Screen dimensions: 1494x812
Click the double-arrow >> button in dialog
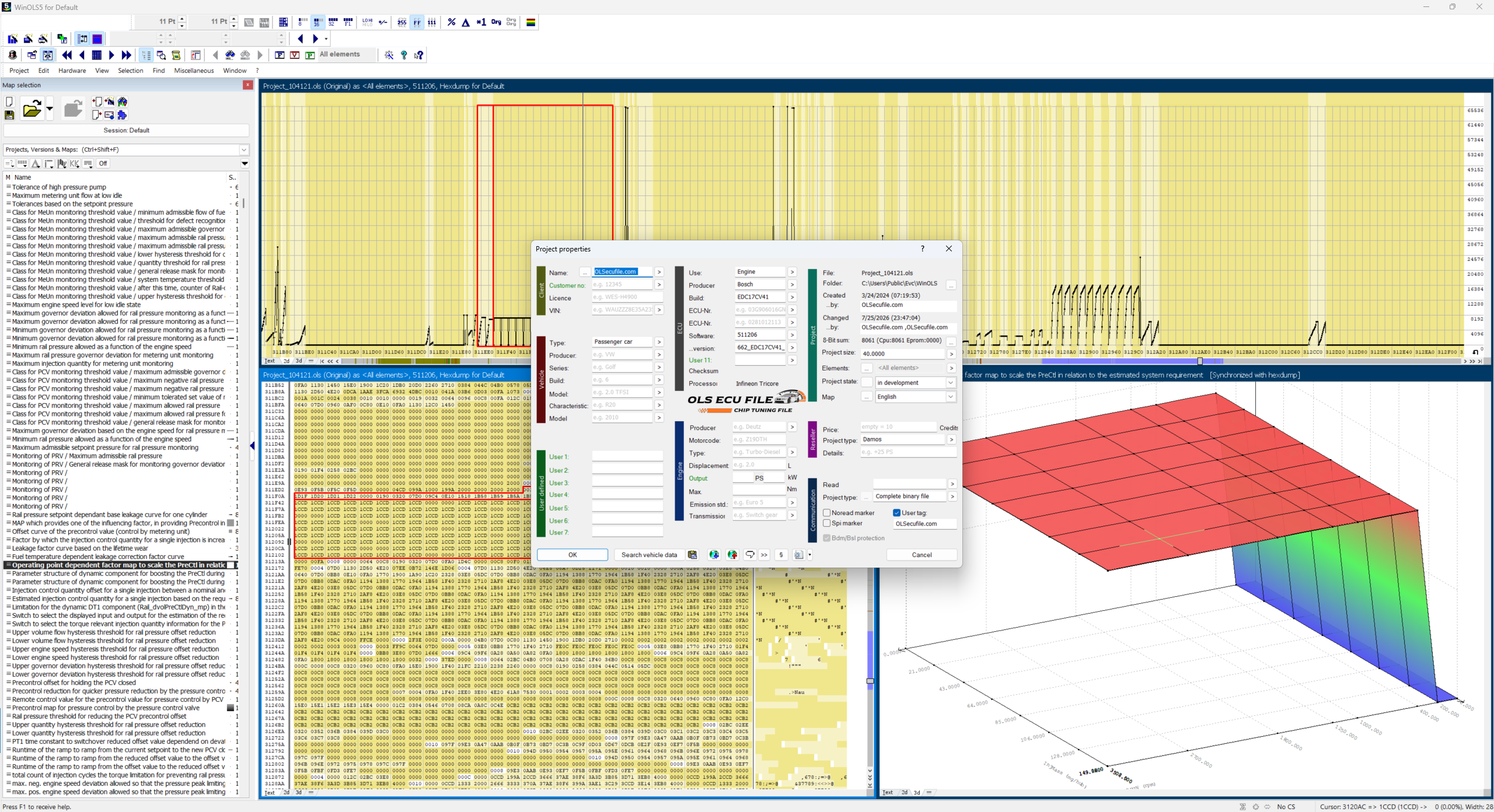coord(765,555)
